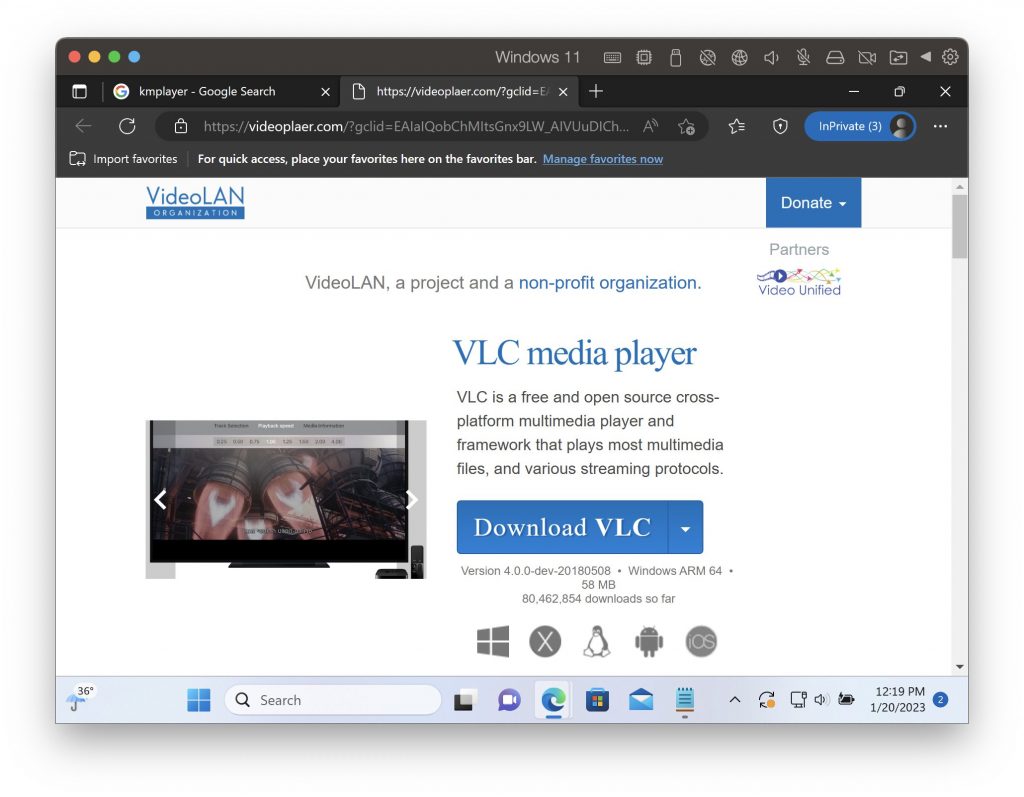
Task: Open notification badge with 2
Action: [x=940, y=700]
